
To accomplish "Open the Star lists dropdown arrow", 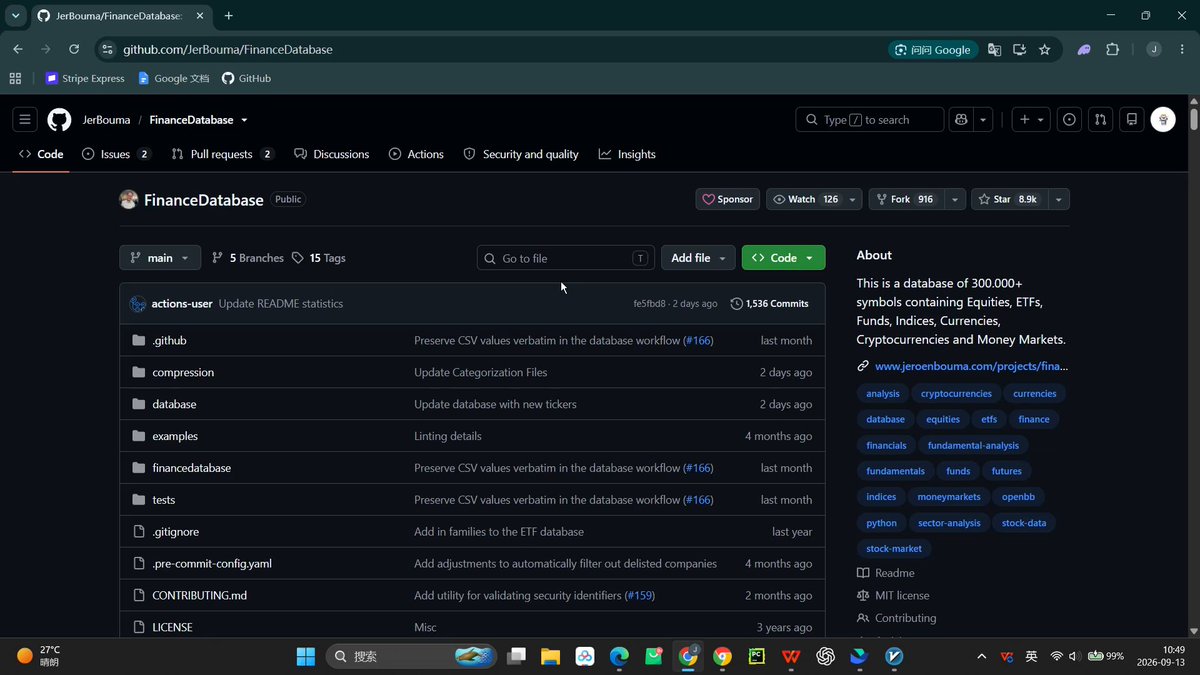I will tap(1059, 200).
